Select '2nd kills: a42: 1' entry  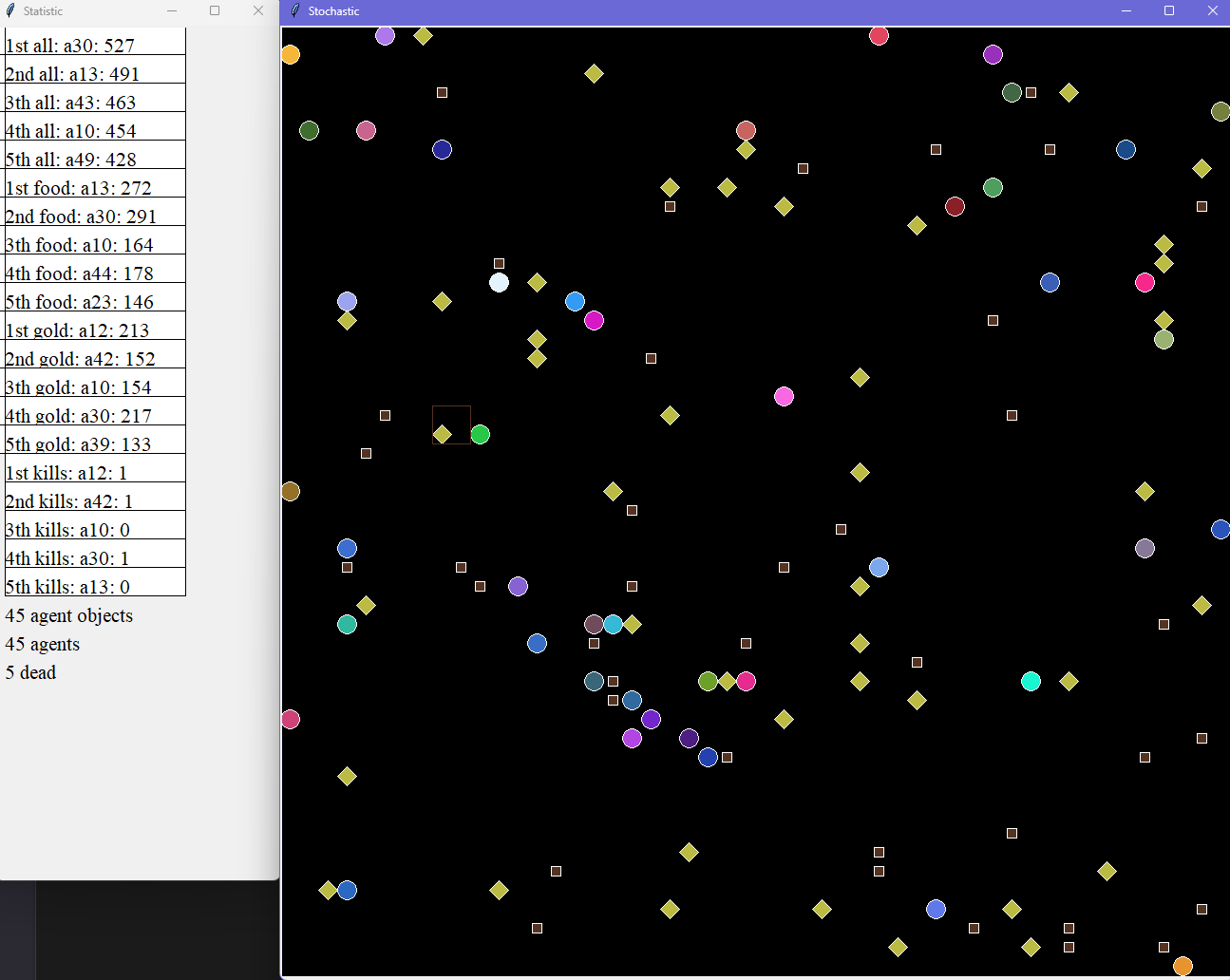pyautogui.click(x=95, y=497)
